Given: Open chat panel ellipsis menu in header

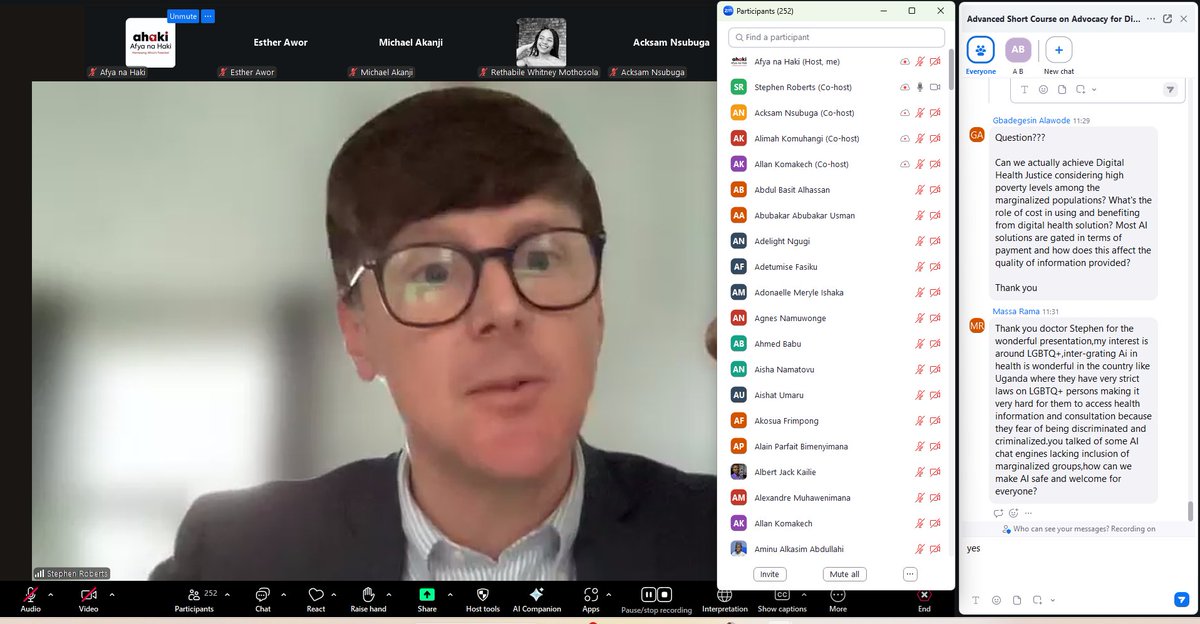Looking at the screenshot, I should pyautogui.click(x=1149, y=19).
